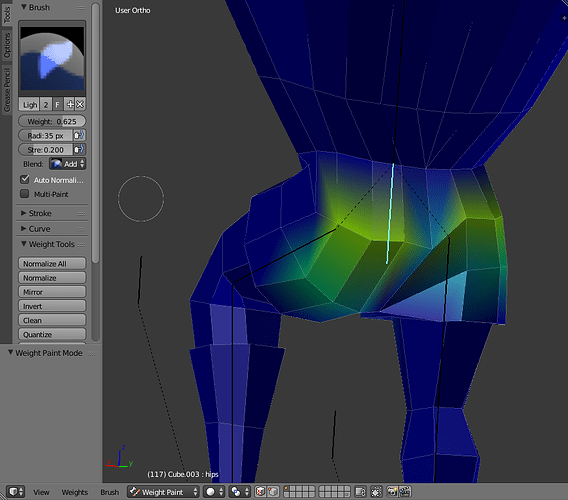Click the Quantize weights button
Screen dimensions: 568x500
coord(52,334)
